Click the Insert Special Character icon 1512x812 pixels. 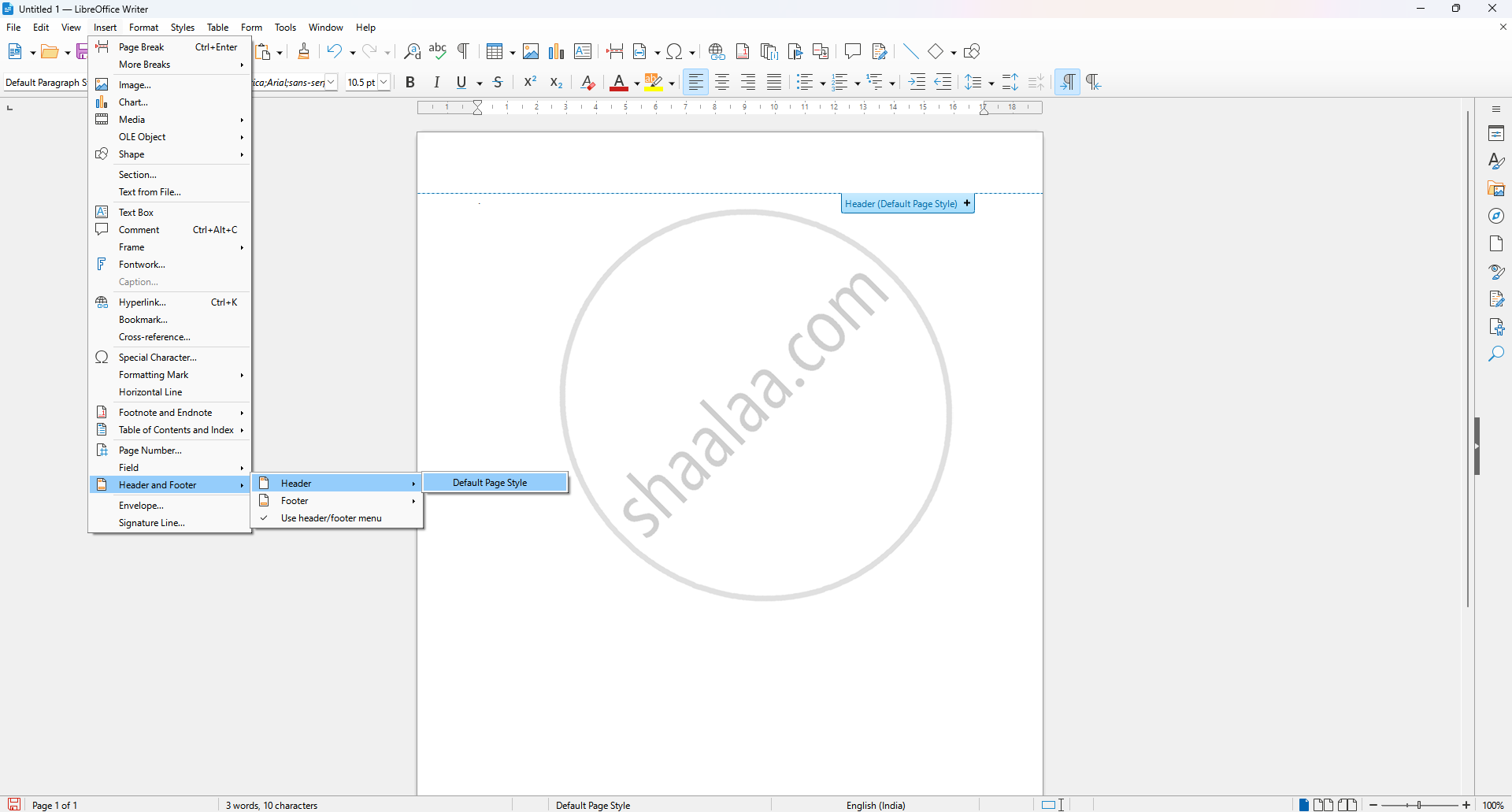(674, 52)
